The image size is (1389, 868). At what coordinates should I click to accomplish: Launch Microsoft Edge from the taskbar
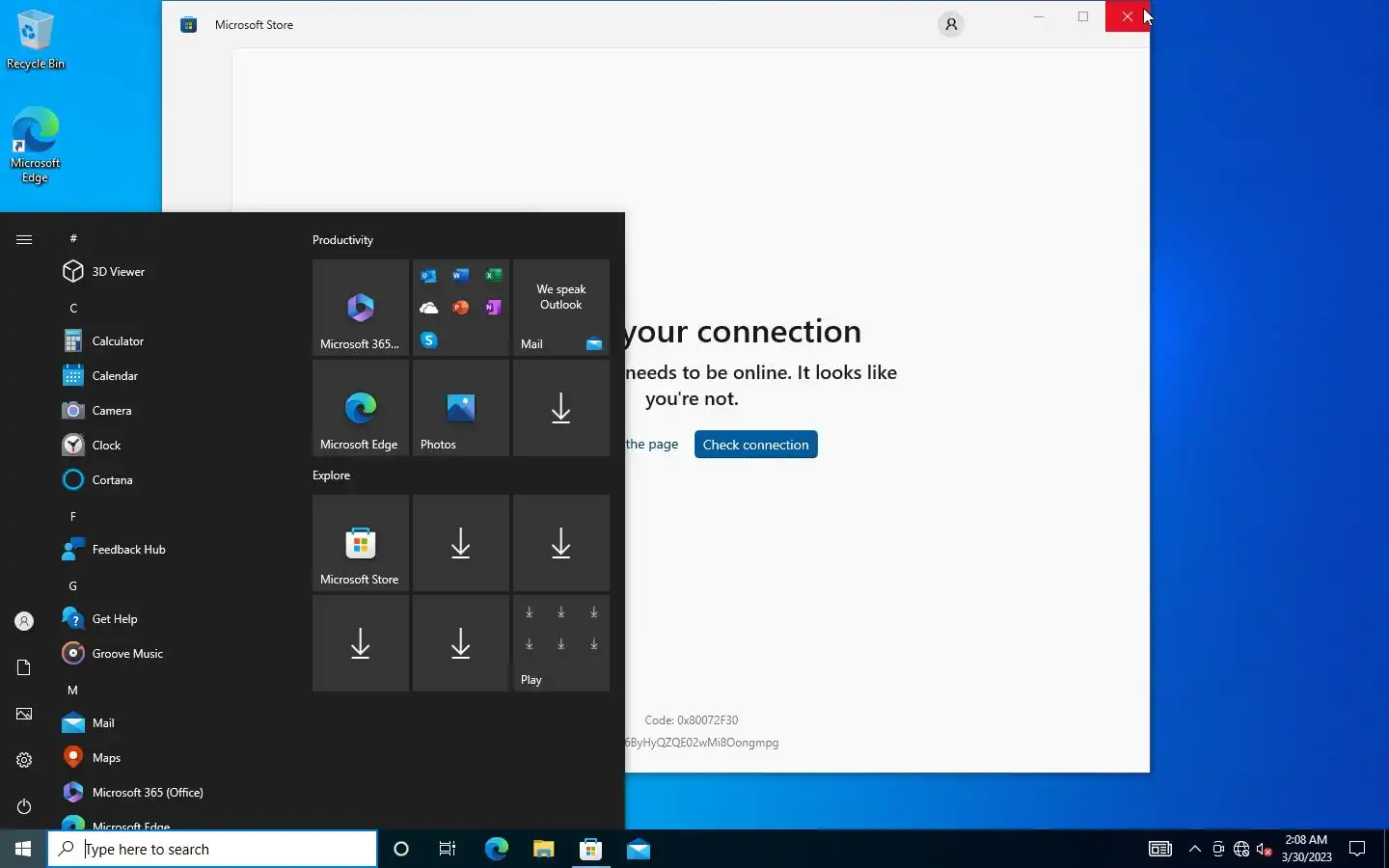pyautogui.click(x=496, y=849)
